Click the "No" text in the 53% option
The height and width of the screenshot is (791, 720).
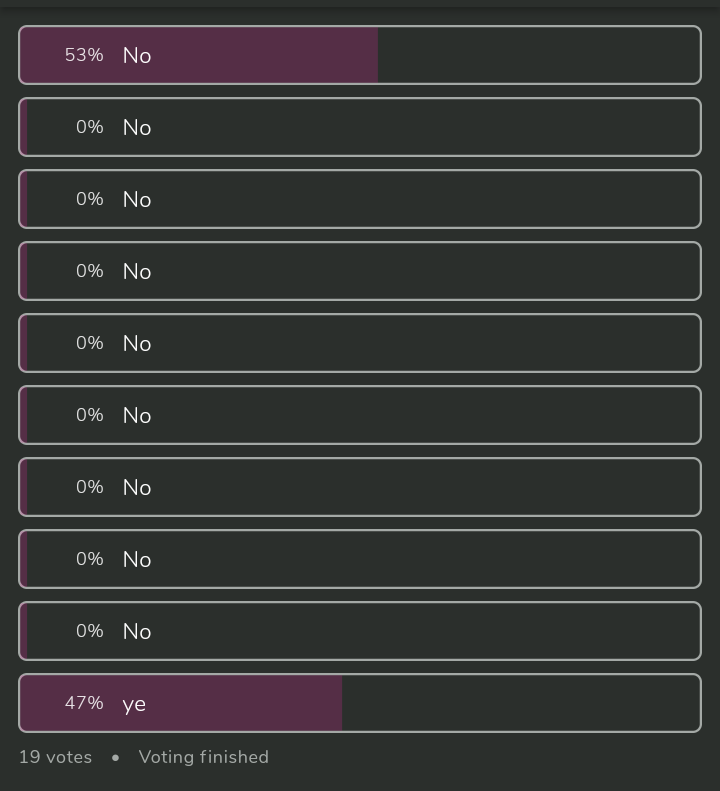pyautogui.click(x=137, y=56)
